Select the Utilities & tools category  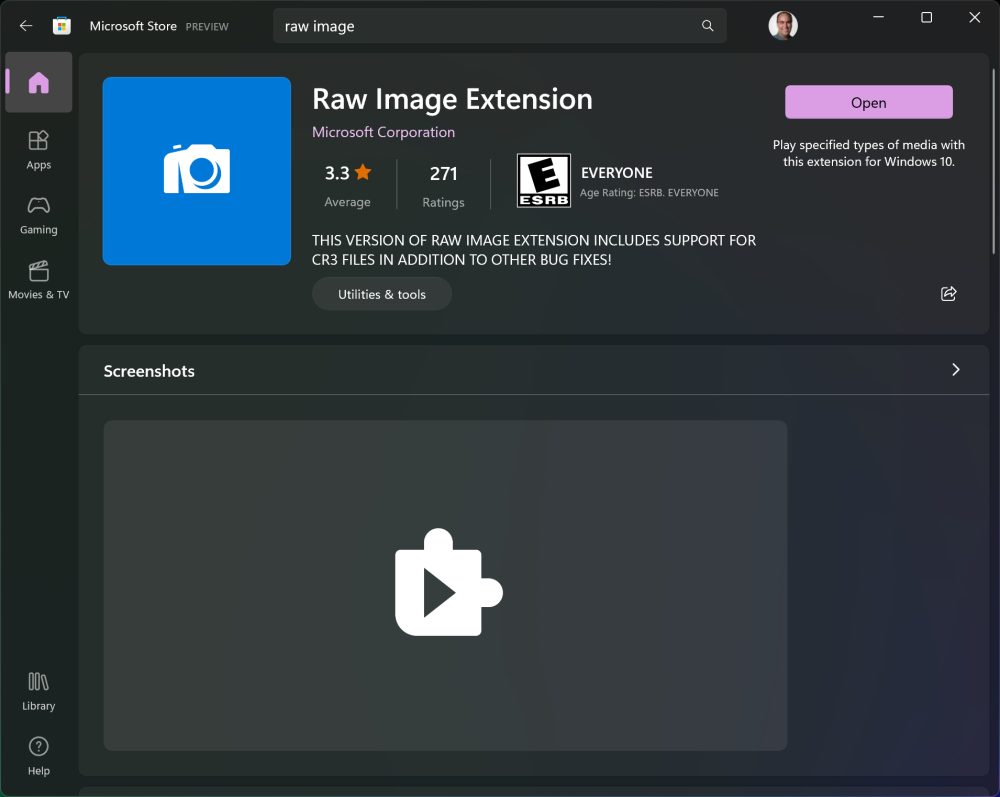tap(382, 294)
